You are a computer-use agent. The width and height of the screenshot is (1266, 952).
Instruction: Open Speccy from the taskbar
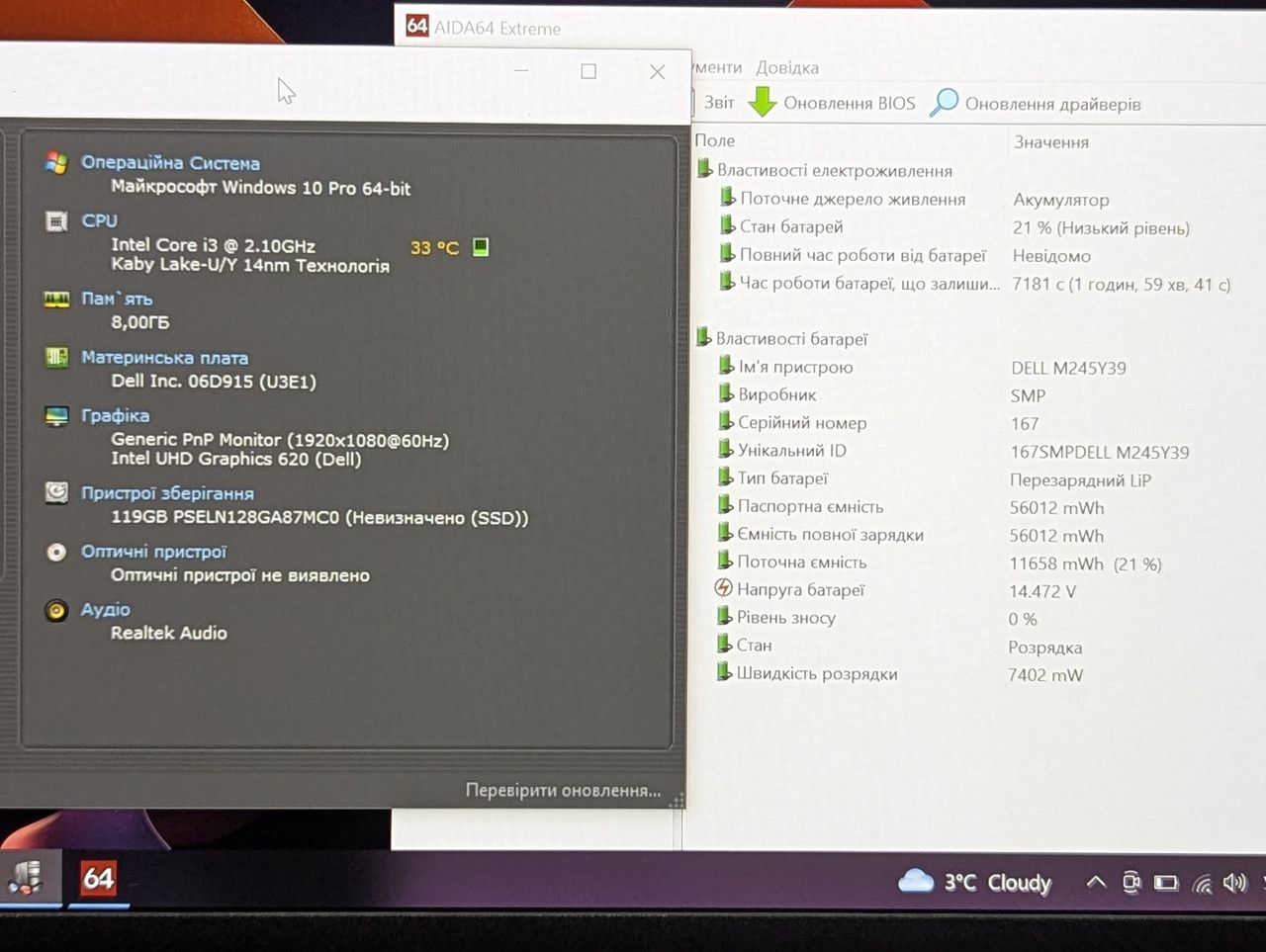tap(26, 877)
